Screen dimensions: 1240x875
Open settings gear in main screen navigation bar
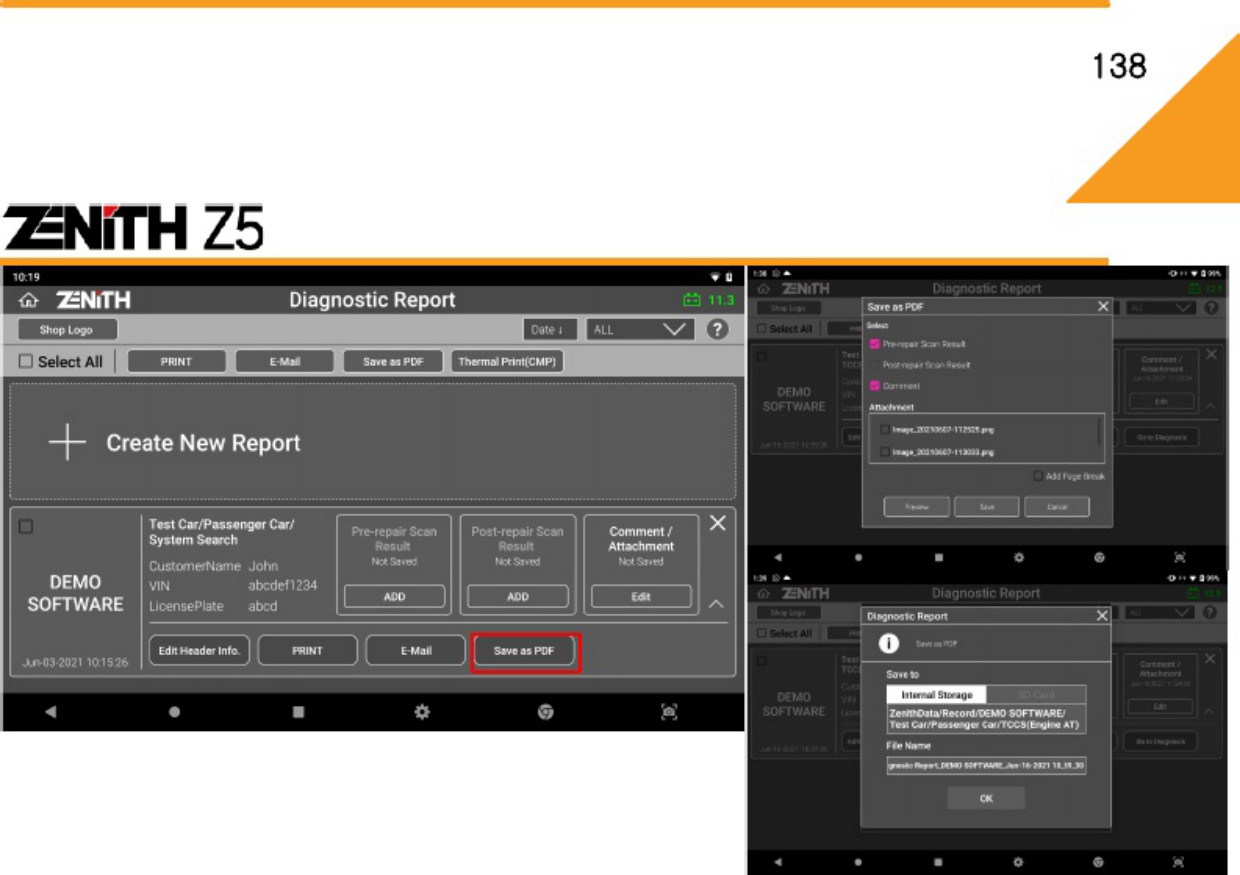[422, 712]
